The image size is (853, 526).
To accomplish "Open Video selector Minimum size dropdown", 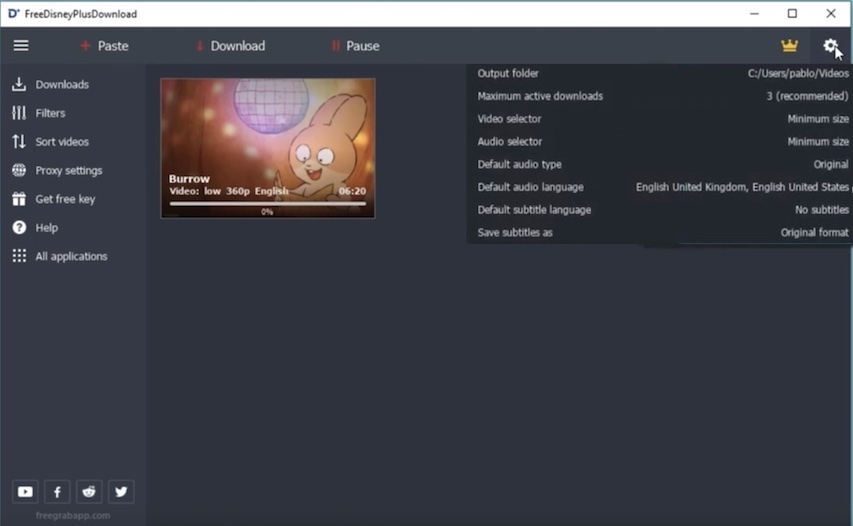I will tap(818, 119).
